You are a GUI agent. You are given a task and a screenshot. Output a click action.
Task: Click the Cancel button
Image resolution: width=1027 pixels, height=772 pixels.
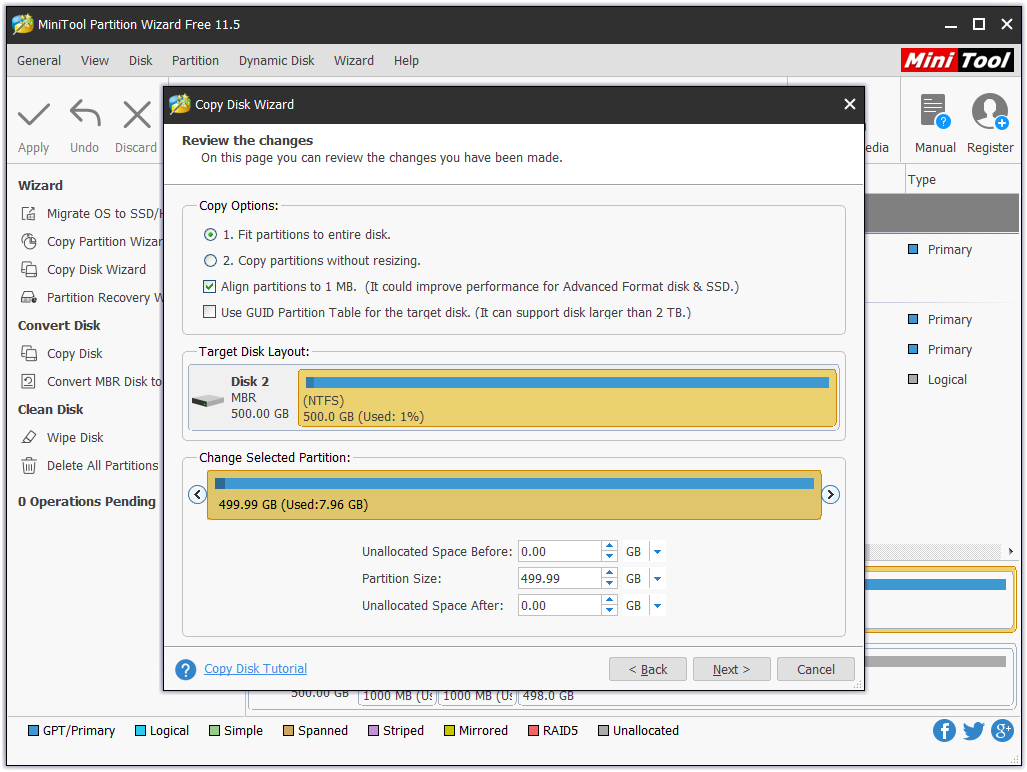pyautogui.click(x=815, y=669)
